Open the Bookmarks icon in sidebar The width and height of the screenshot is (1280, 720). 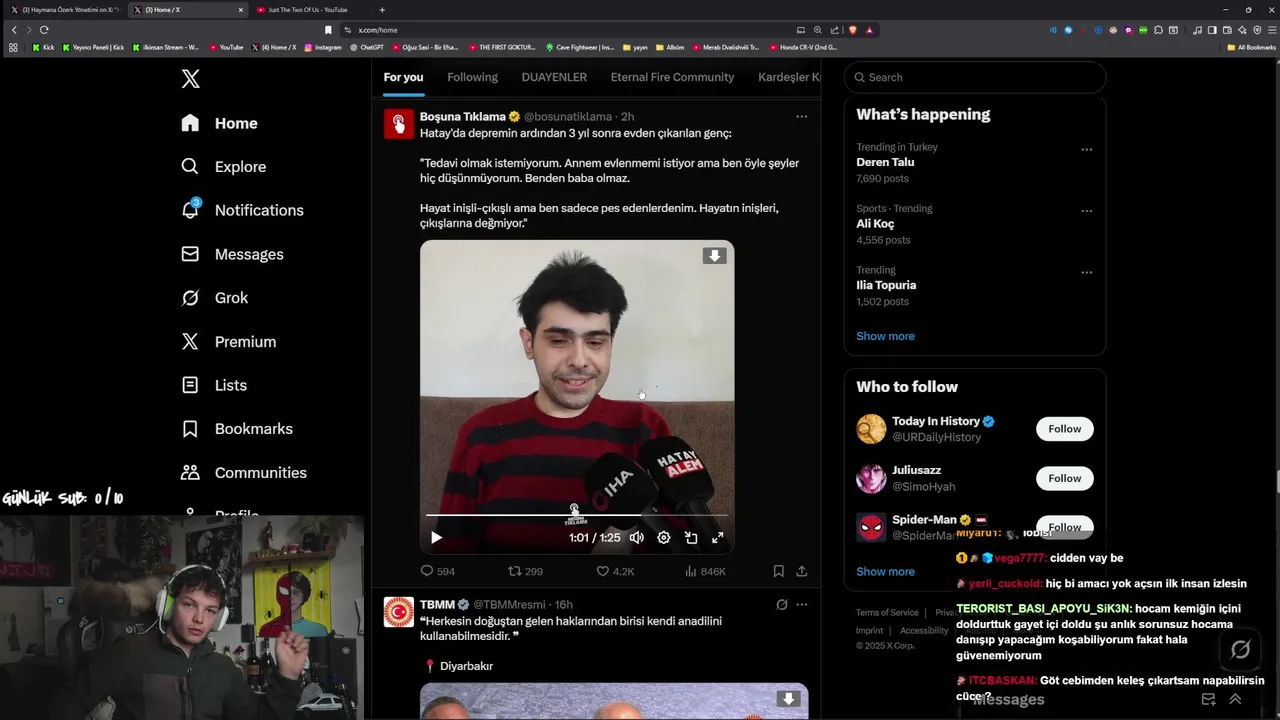click(x=190, y=428)
